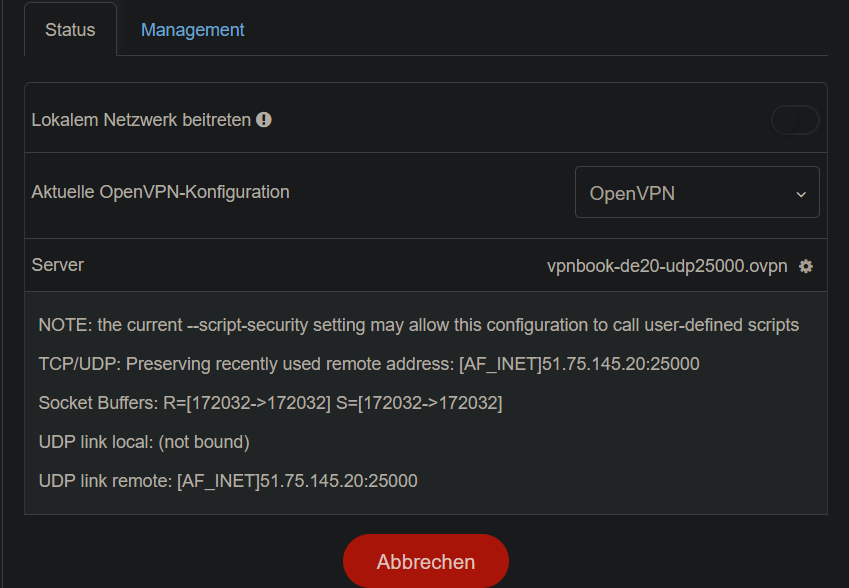Click the UDP link remote log line
Viewport: 849px width, 588px height.
227,481
